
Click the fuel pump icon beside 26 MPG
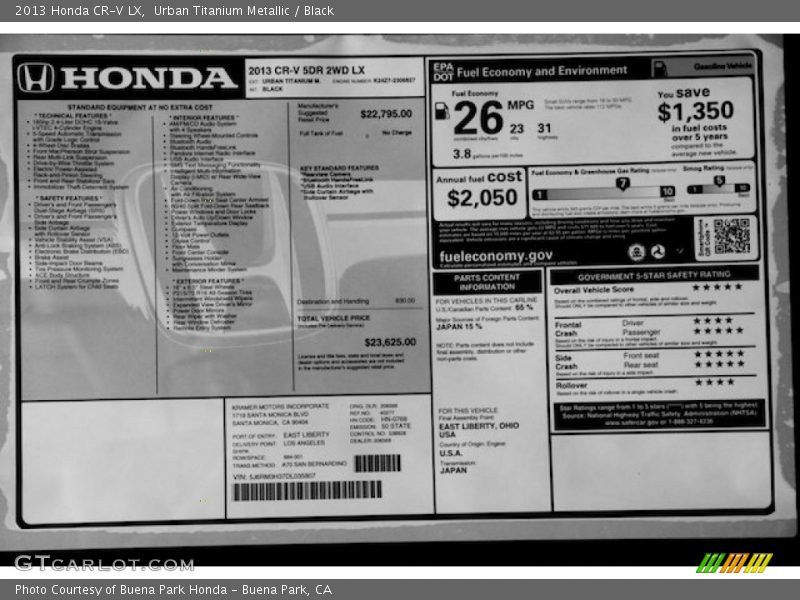(442, 111)
